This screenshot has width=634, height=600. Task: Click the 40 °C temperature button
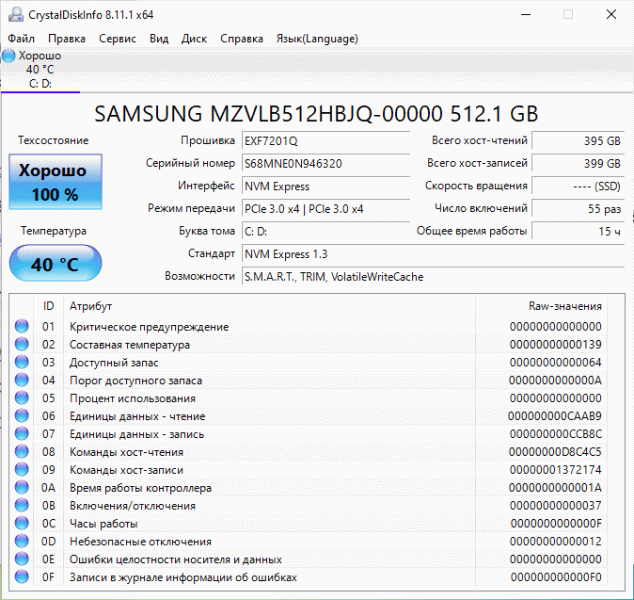click(x=55, y=263)
